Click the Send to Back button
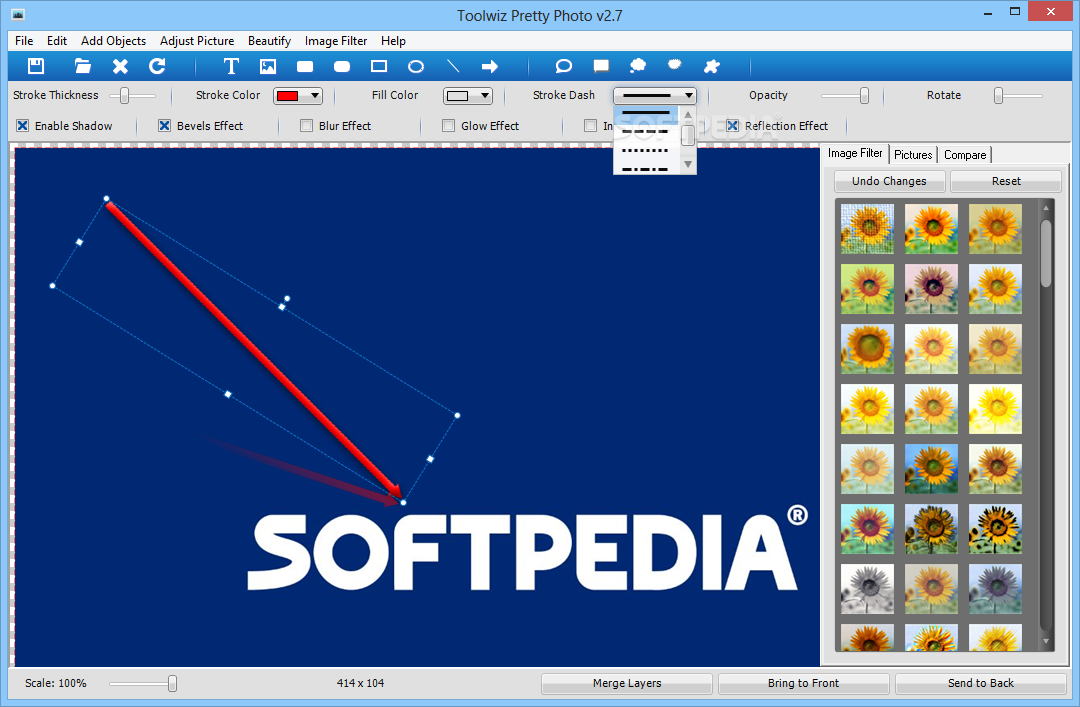Image resolution: width=1080 pixels, height=707 pixels. click(981, 684)
